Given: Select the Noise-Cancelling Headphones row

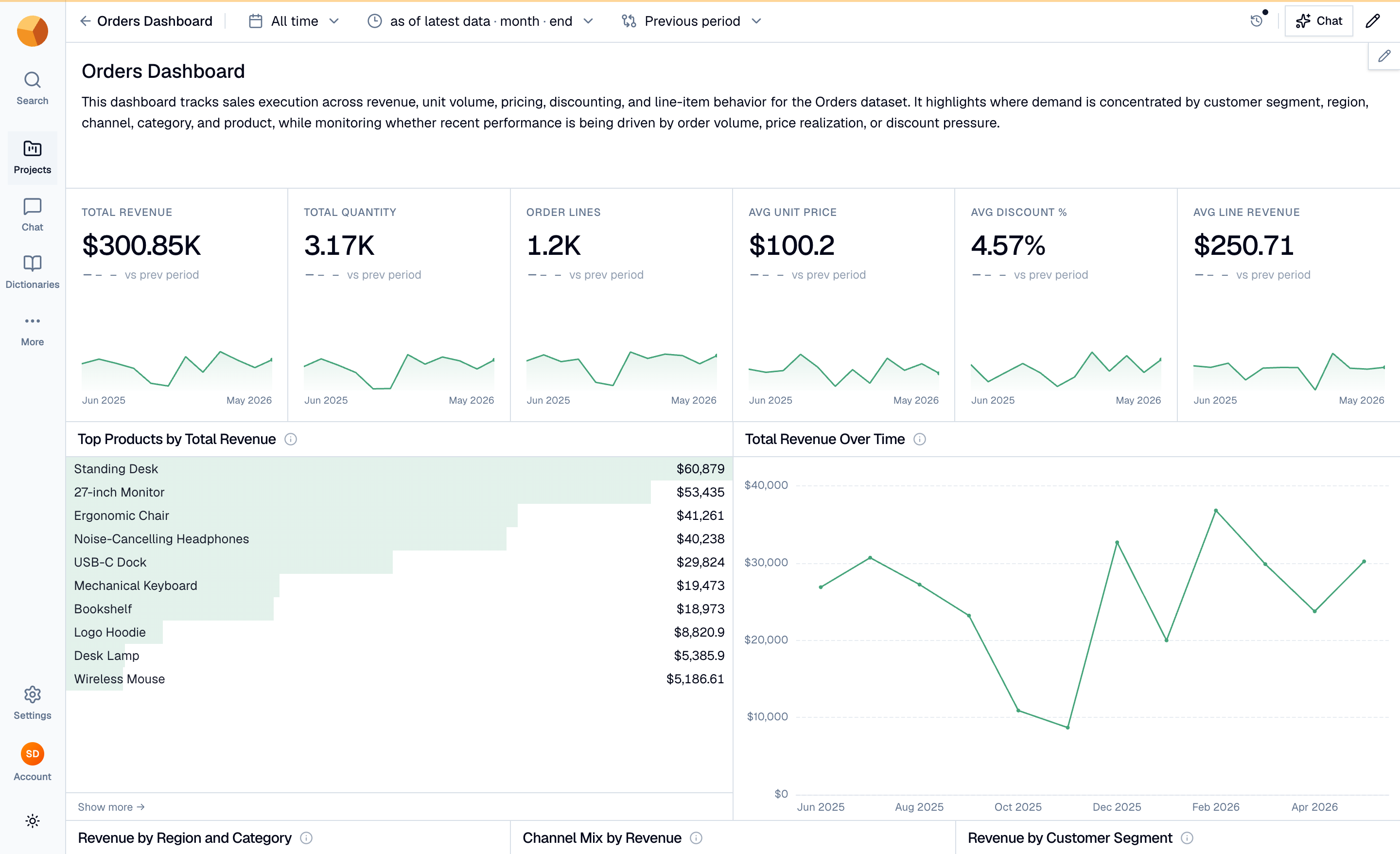Looking at the screenshot, I should (399, 538).
